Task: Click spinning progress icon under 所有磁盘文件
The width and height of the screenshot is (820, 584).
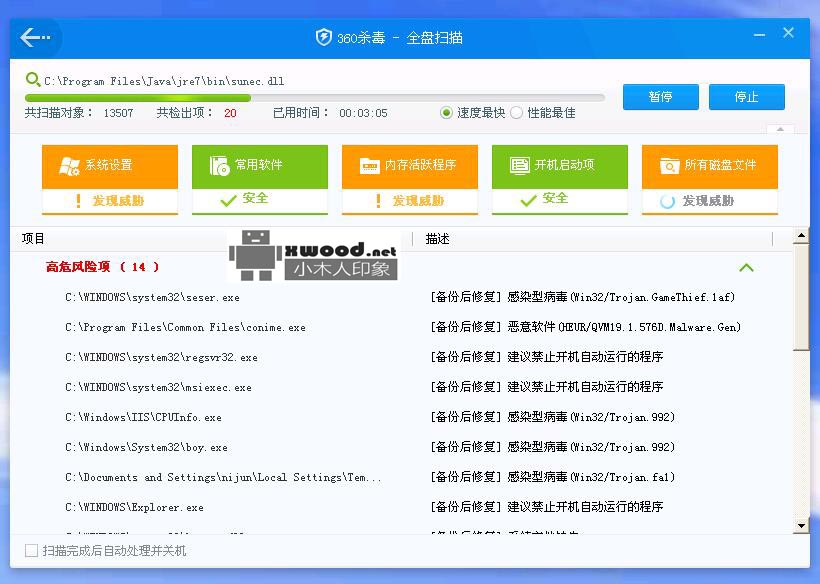Action: coord(667,201)
